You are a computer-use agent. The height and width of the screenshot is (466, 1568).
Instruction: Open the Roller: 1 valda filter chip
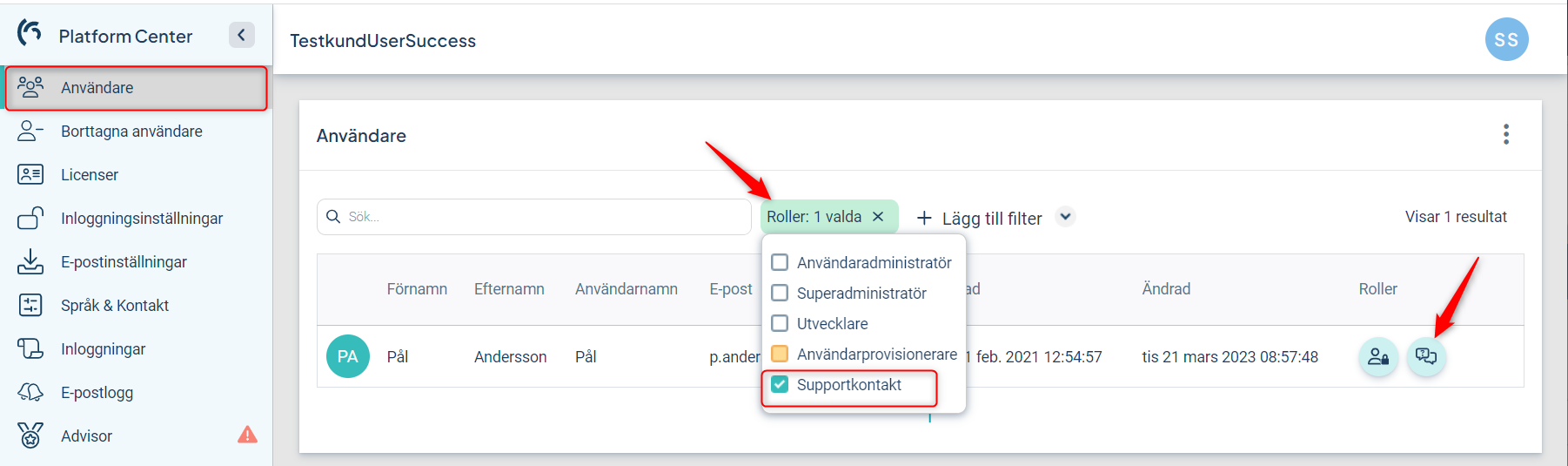[x=814, y=217]
